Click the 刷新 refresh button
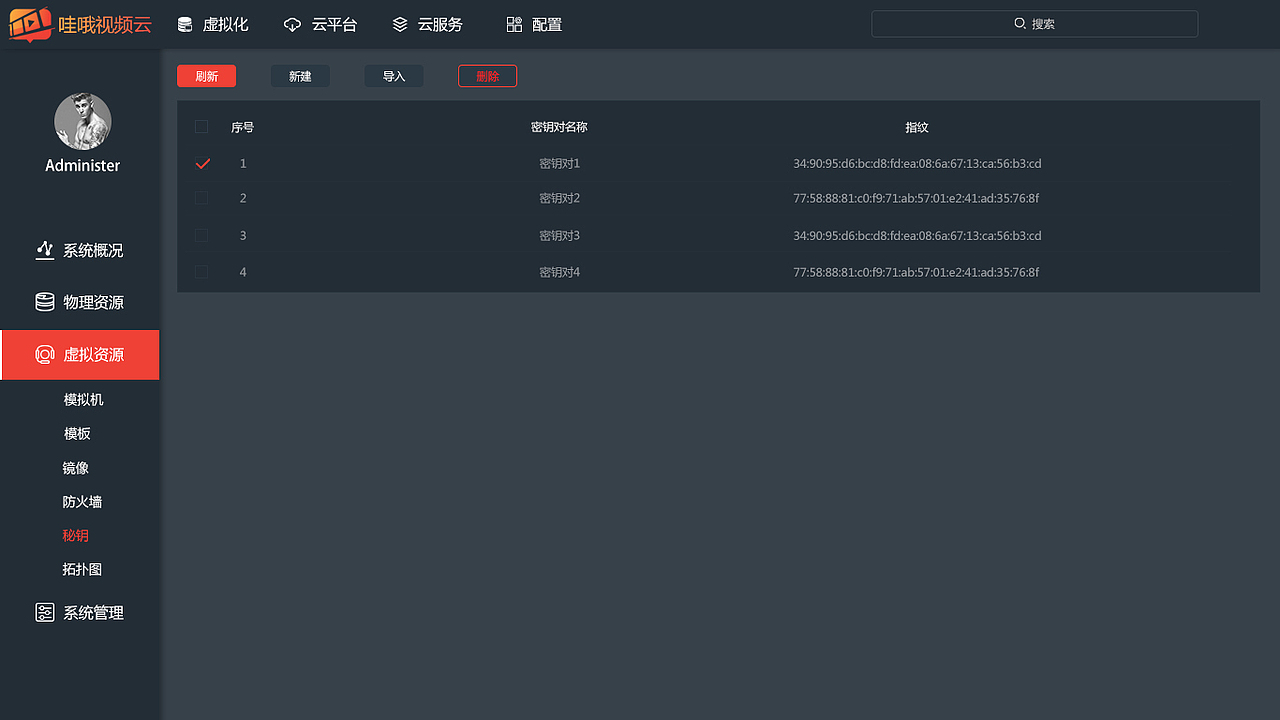This screenshot has height=720, width=1280. pyautogui.click(x=206, y=76)
